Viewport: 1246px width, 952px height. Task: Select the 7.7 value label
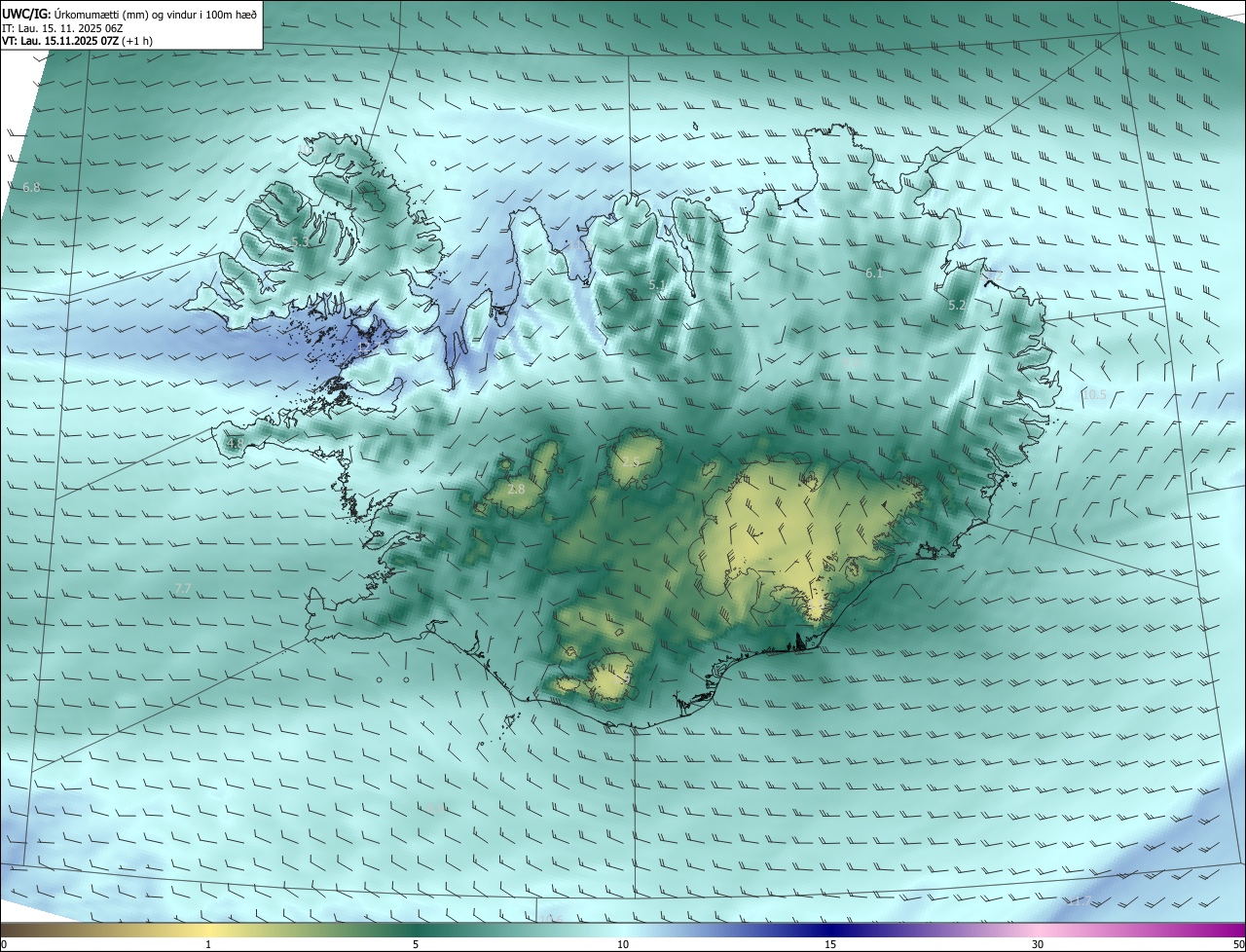(x=182, y=589)
